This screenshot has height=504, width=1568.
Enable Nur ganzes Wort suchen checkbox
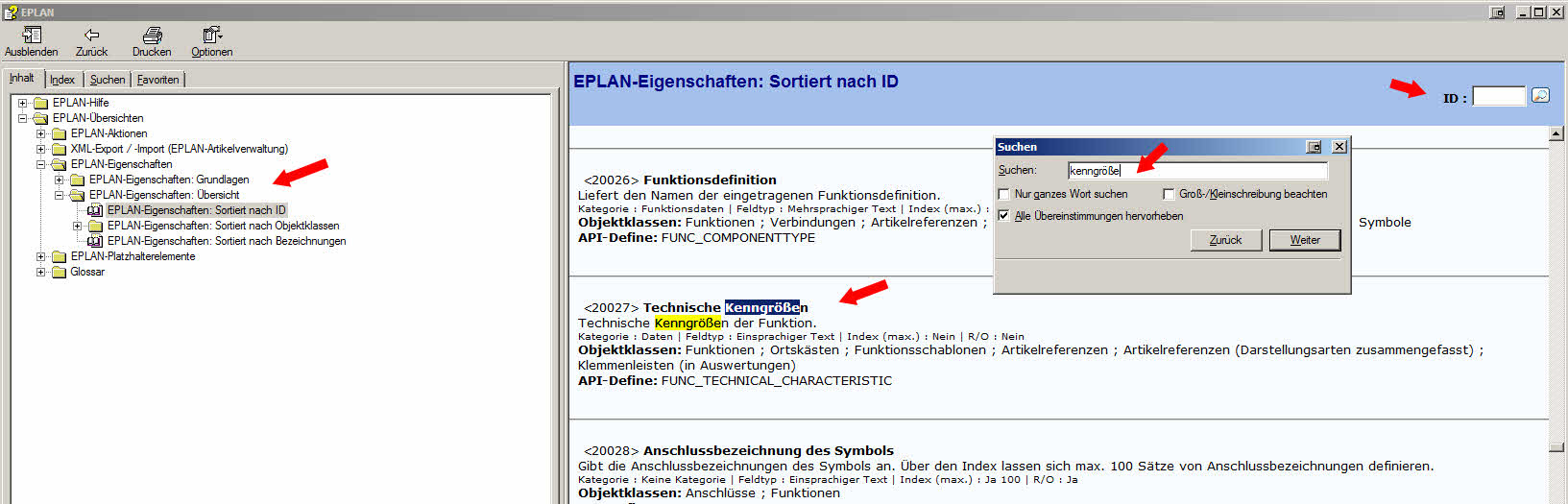pos(1004,194)
